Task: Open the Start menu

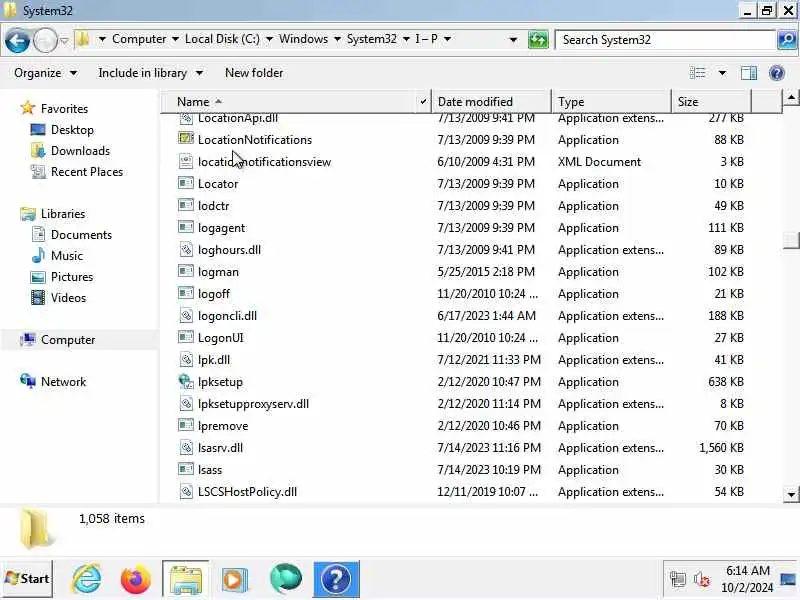Action: point(27,579)
